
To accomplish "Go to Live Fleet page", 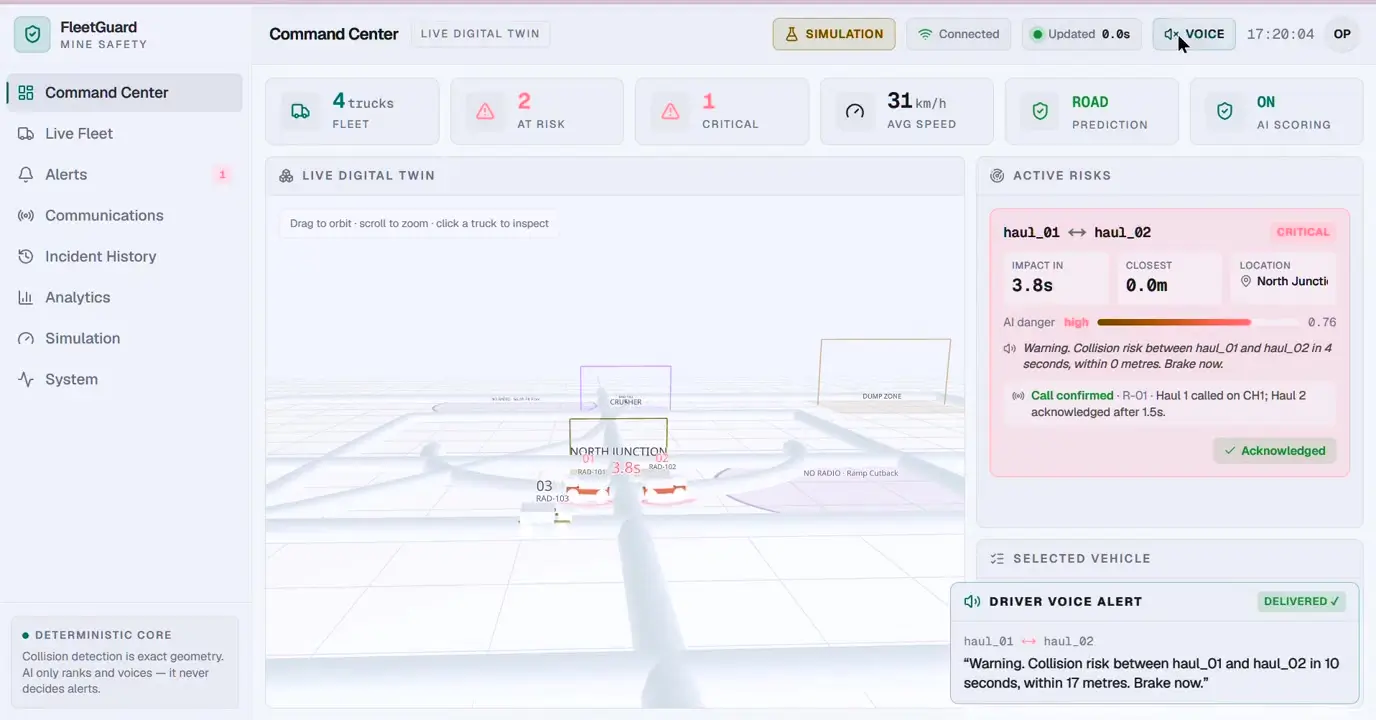I will tap(124, 134).
